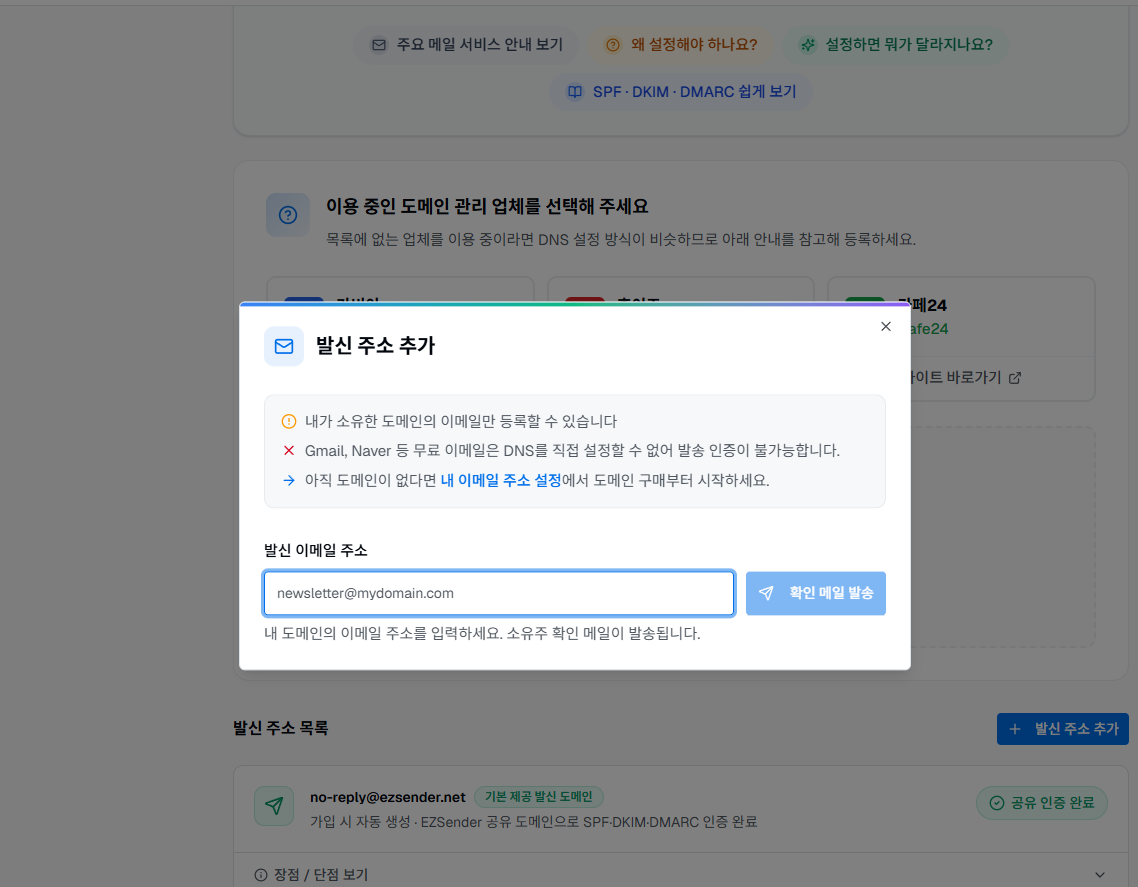Click the 사이트 바로가기 external link icon
The width and height of the screenshot is (1138, 887).
tap(1015, 377)
